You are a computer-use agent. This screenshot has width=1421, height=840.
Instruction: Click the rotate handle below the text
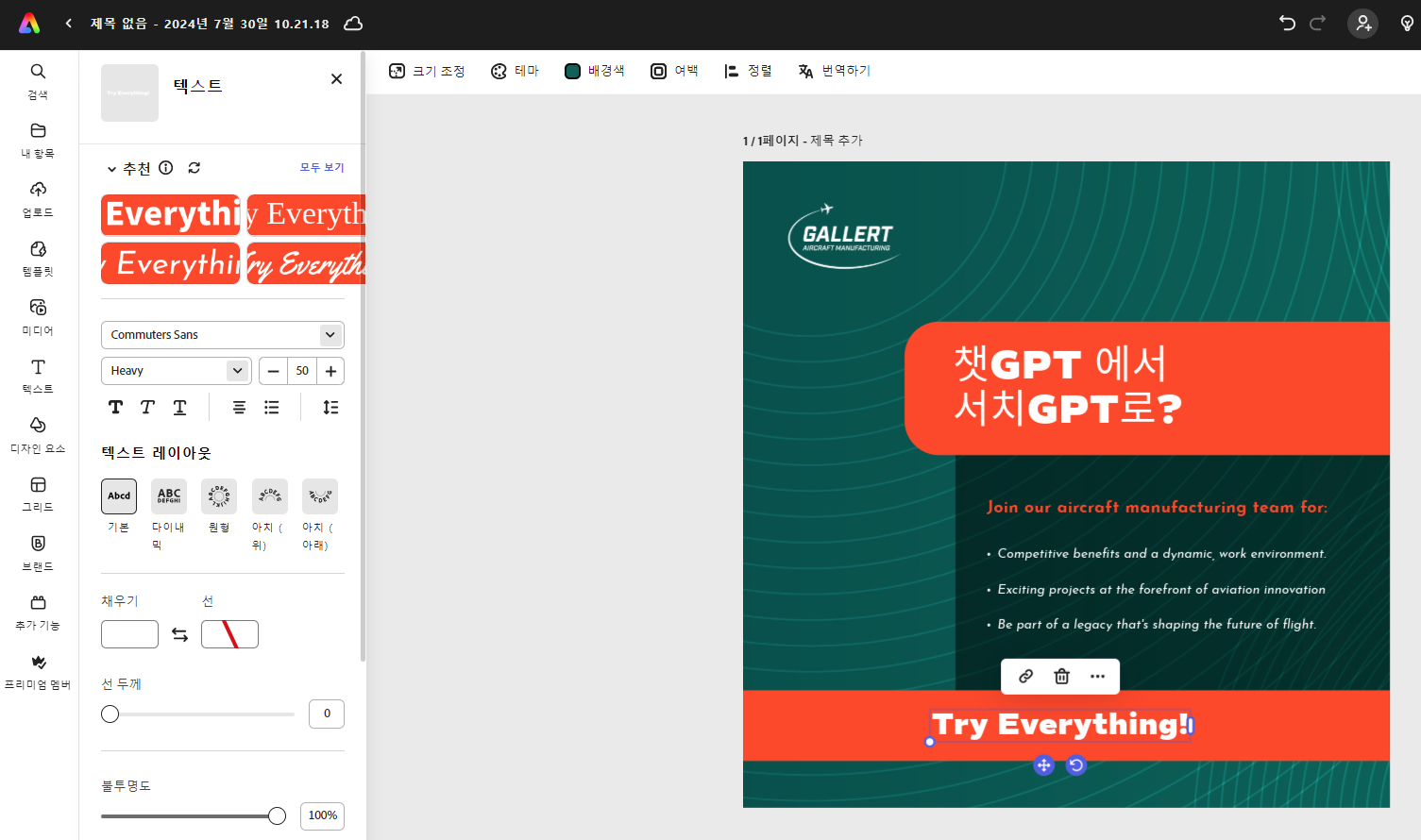tap(1076, 765)
